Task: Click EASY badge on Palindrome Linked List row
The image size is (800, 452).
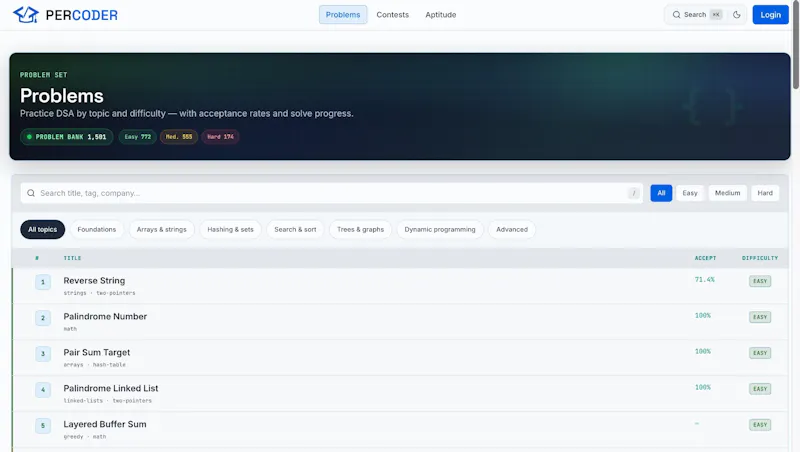Action: 760,389
